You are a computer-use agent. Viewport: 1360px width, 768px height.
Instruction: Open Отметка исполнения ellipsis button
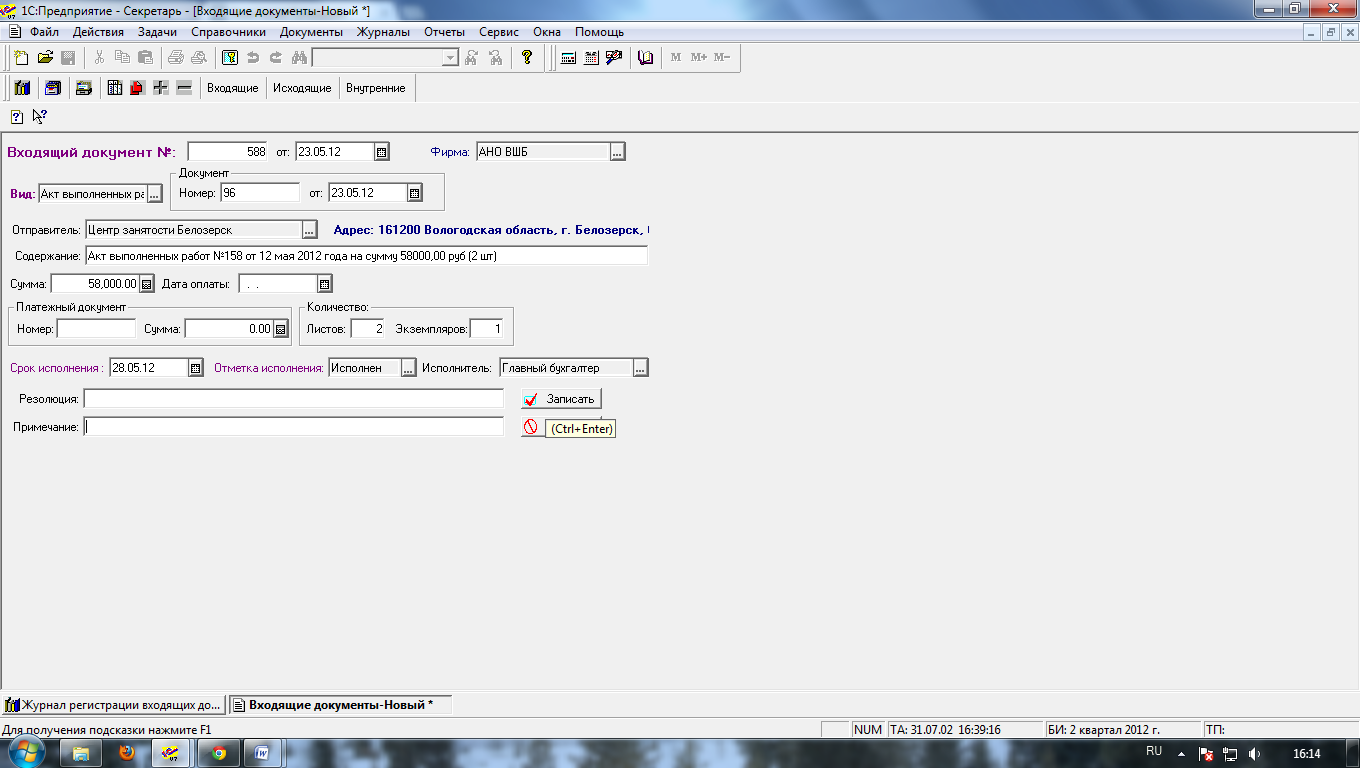409,368
